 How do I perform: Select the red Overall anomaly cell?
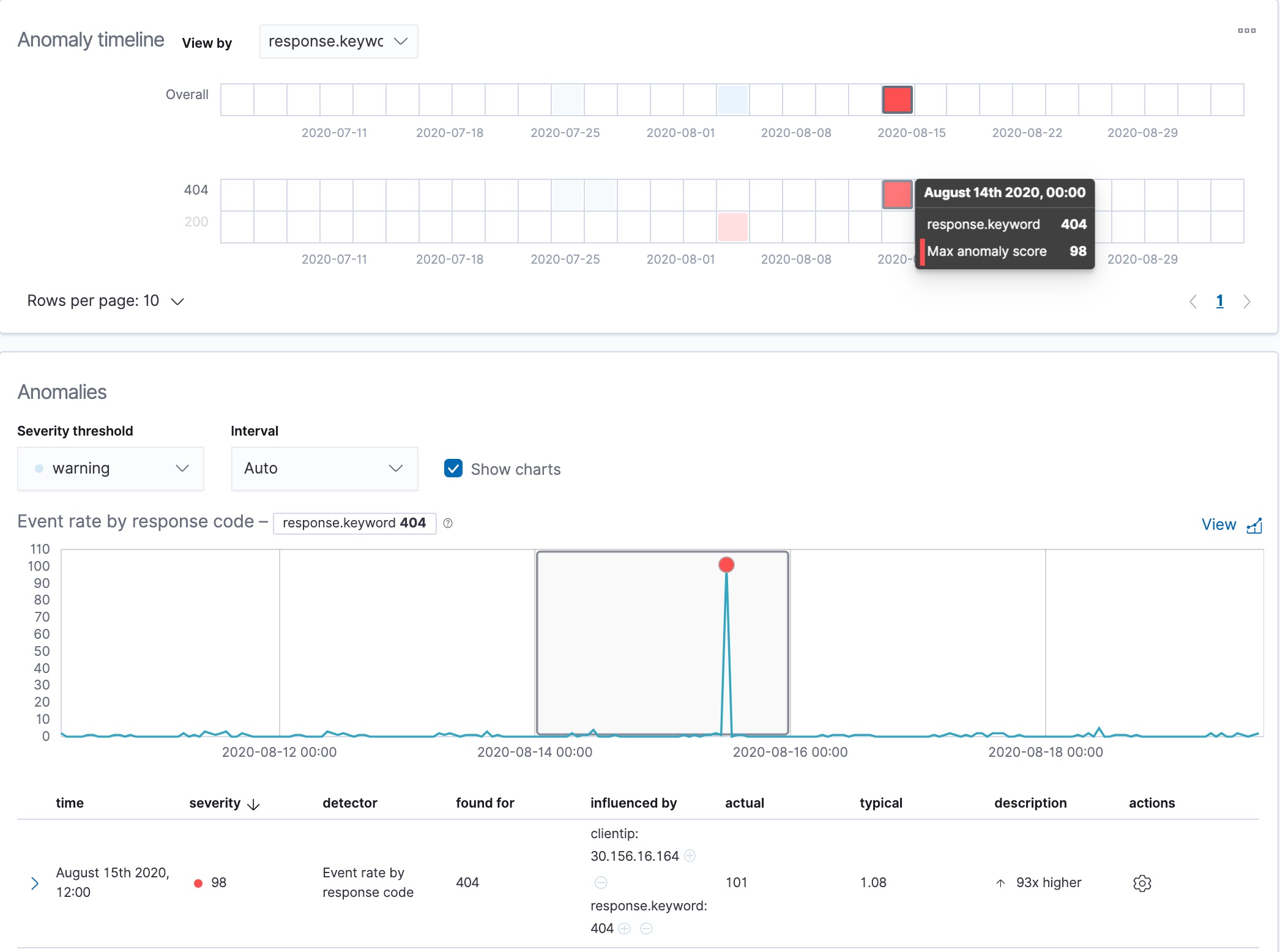click(x=898, y=100)
